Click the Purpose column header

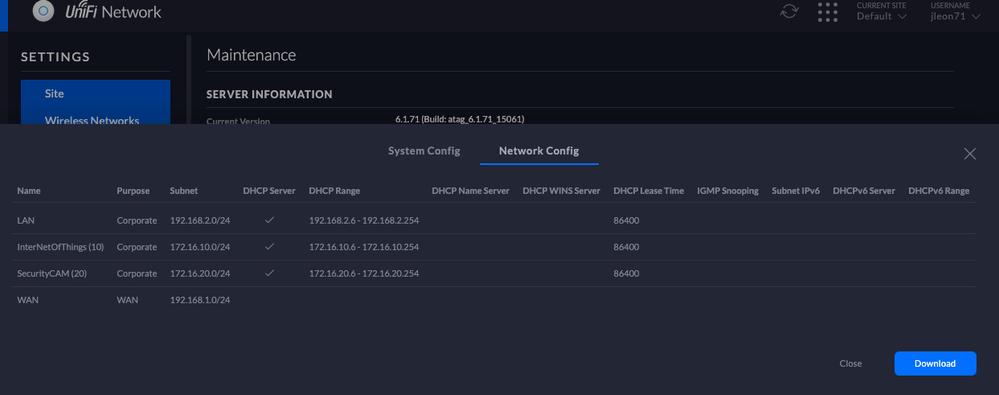133,191
